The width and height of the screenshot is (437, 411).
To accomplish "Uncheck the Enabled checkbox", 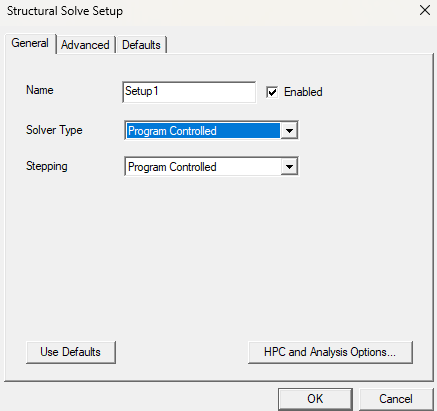I will (272, 92).
